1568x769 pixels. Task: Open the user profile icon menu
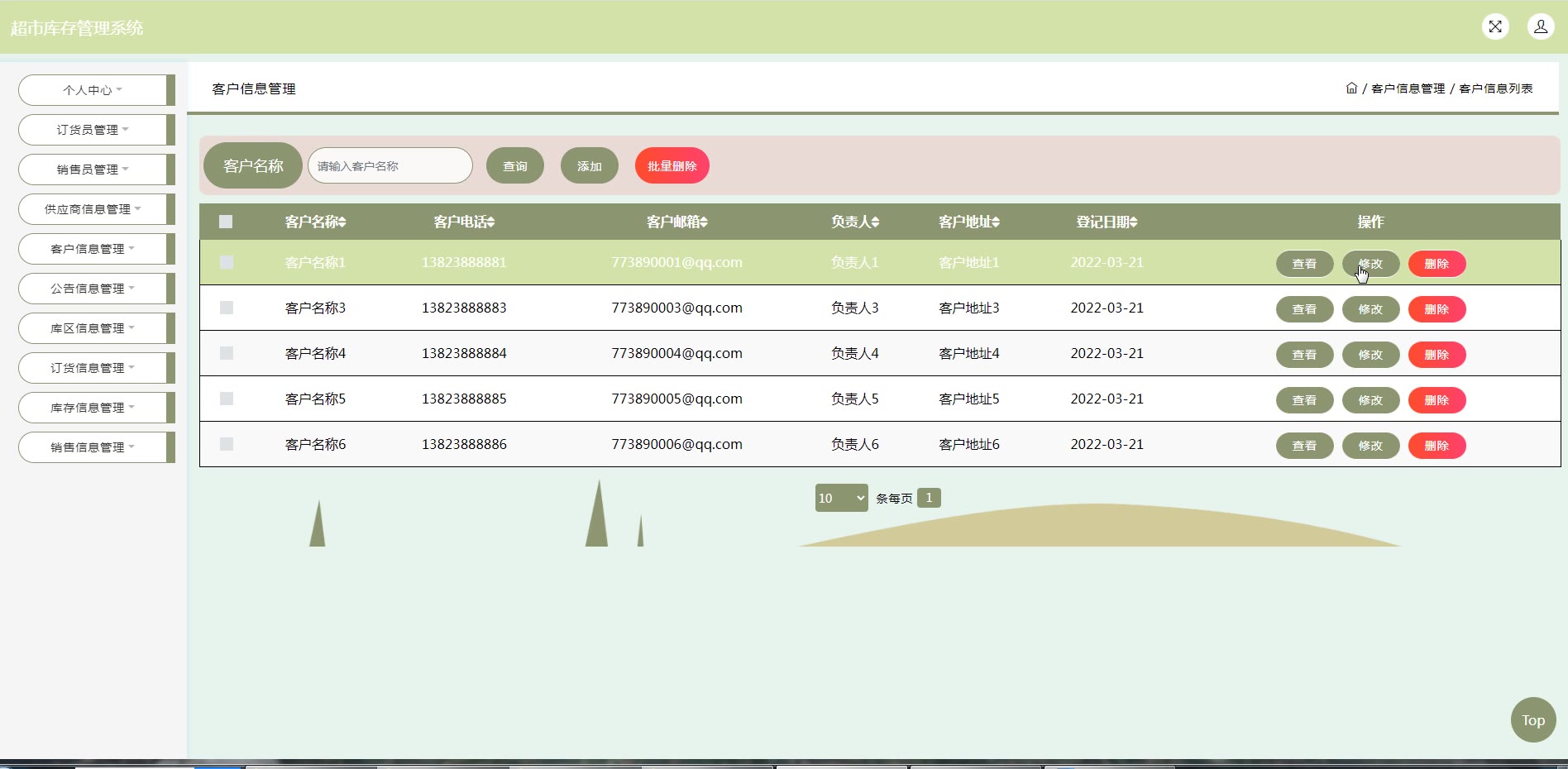1540,26
